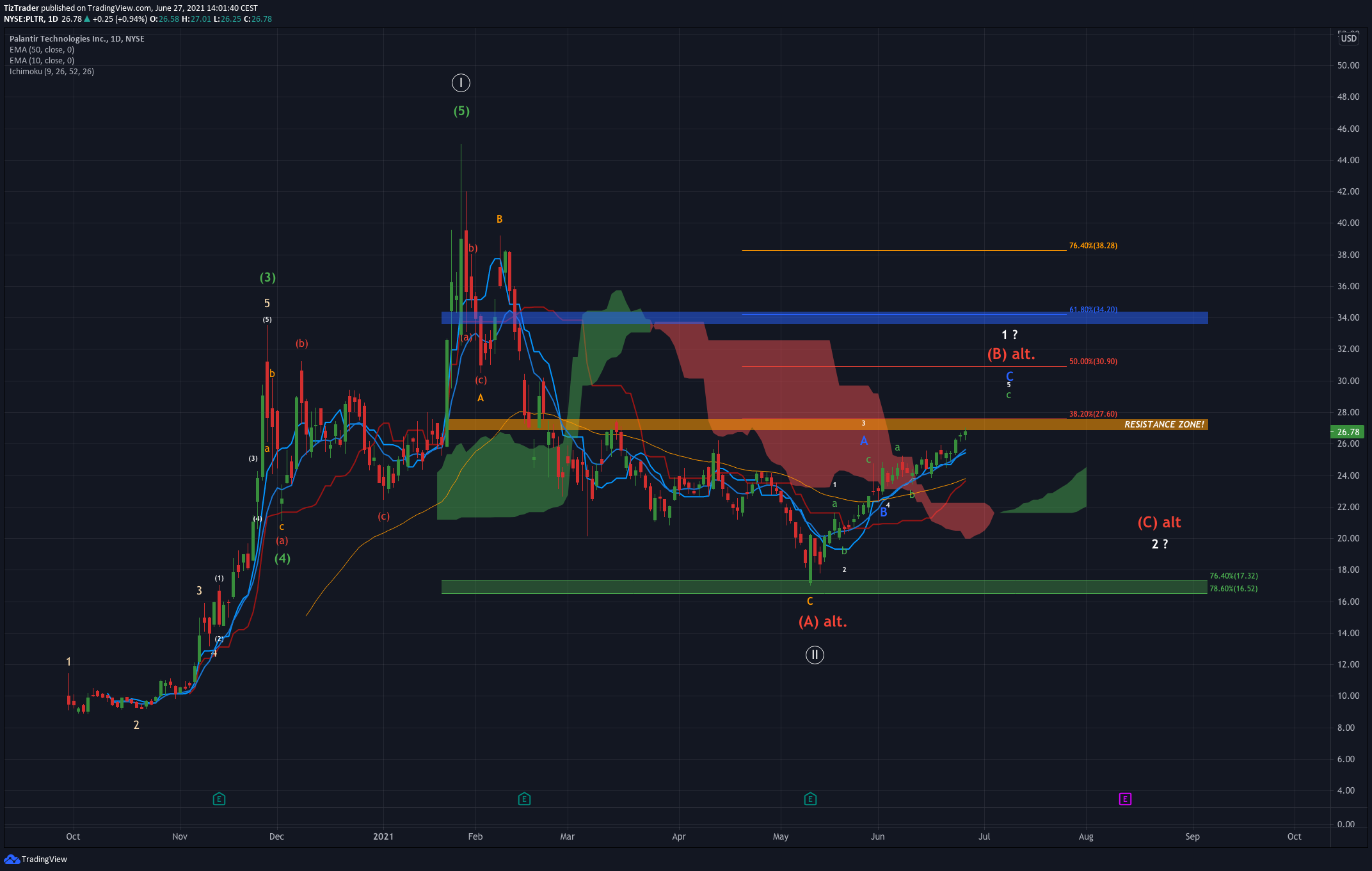Viewport: 1372px width, 871px height.
Task: Click the (B) alt. wave label
Action: [1011, 354]
